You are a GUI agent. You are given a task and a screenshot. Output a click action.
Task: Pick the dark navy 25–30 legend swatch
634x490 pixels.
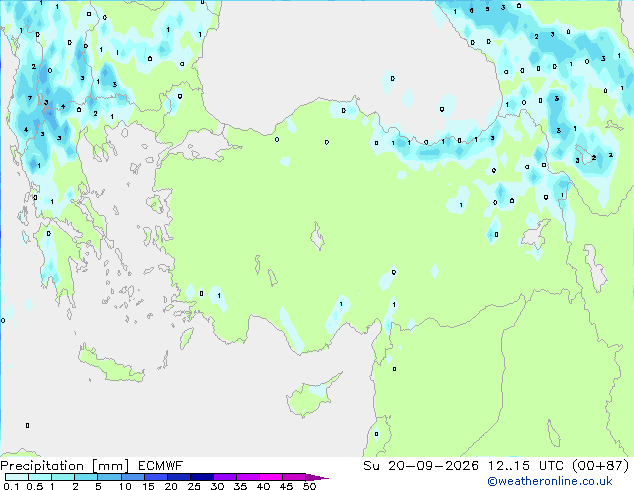point(202,477)
